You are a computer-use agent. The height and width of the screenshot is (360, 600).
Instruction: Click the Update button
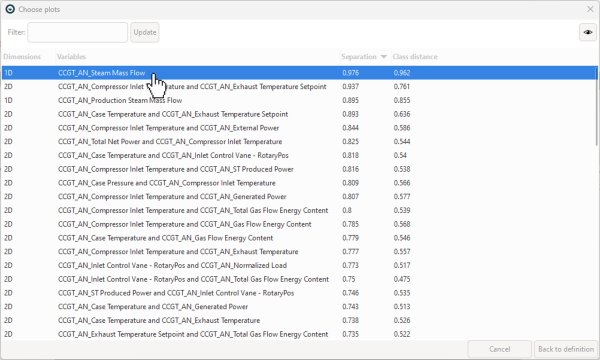pos(145,32)
